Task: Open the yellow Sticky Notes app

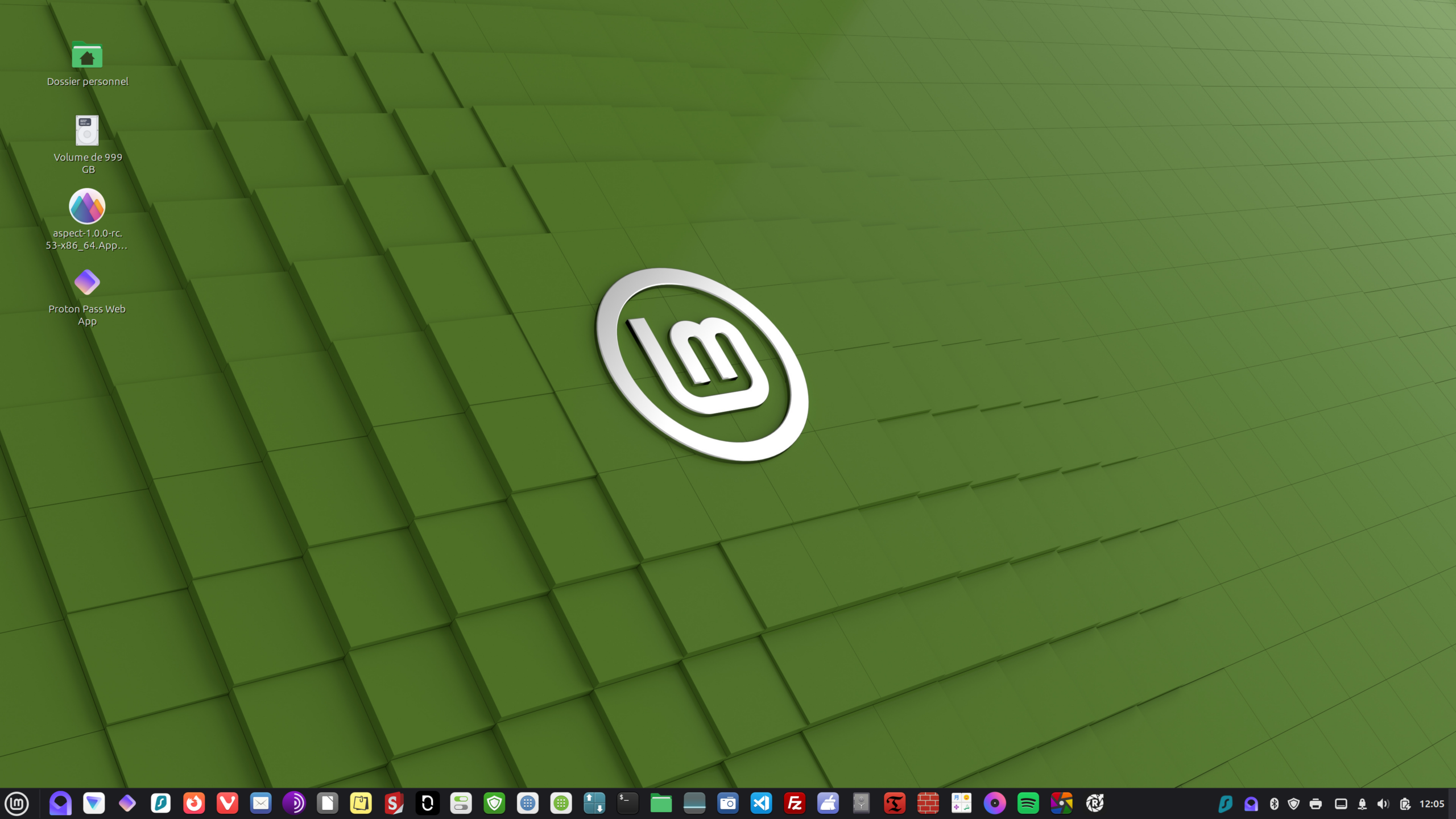Action: [x=361, y=804]
